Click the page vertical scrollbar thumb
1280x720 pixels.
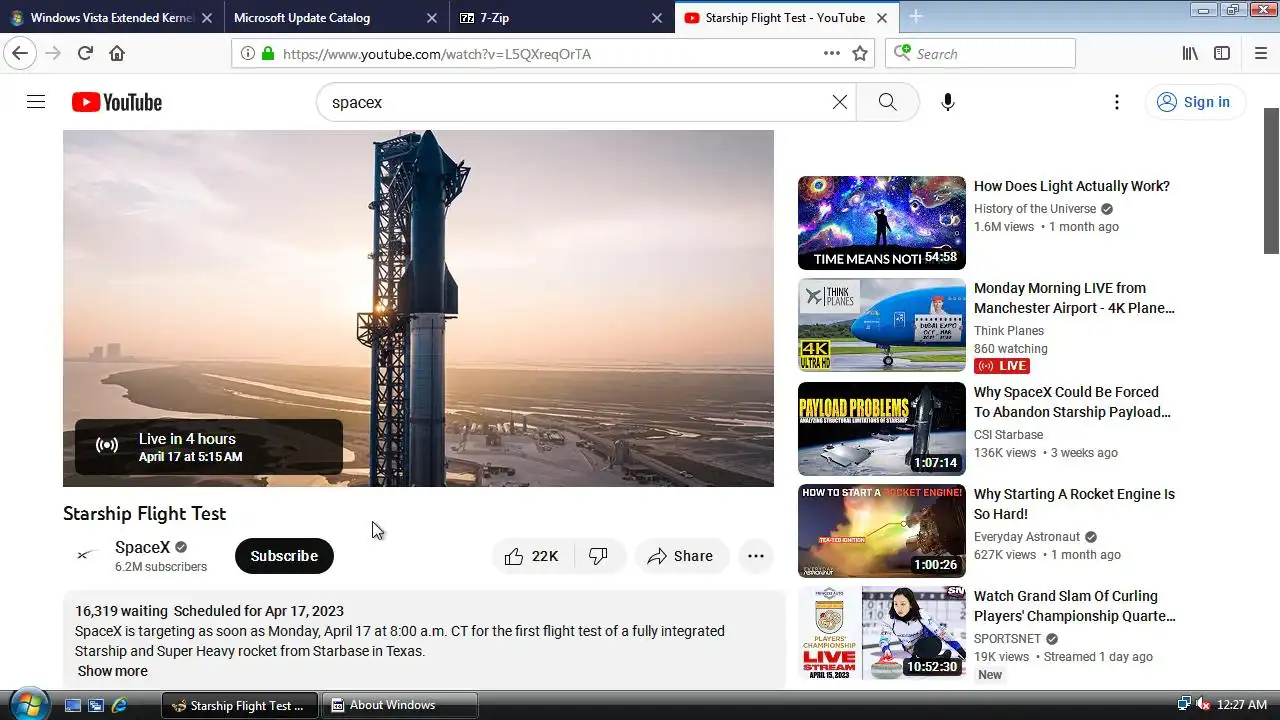click(1271, 180)
